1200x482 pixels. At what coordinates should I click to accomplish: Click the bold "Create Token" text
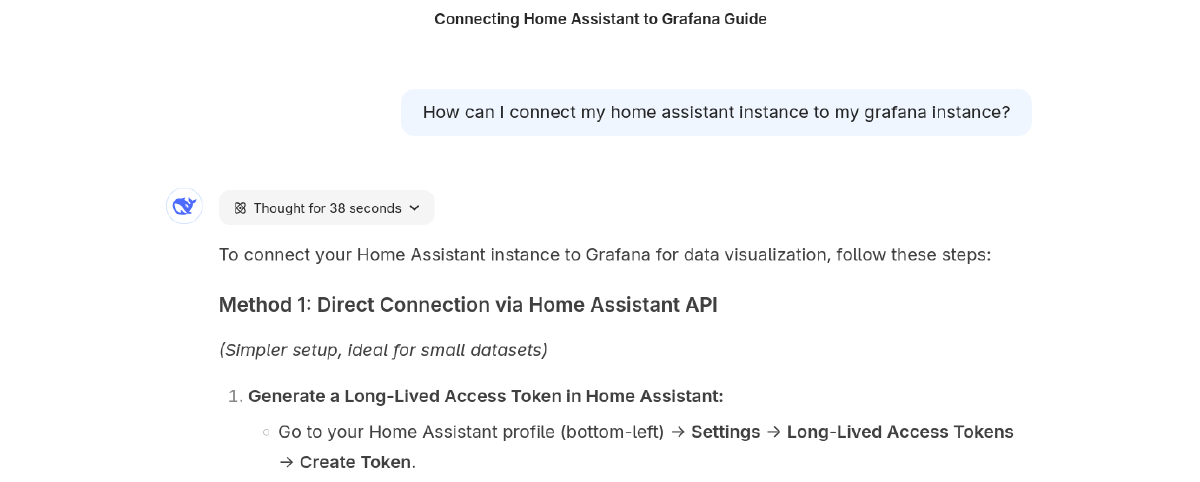[x=355, y=462]
